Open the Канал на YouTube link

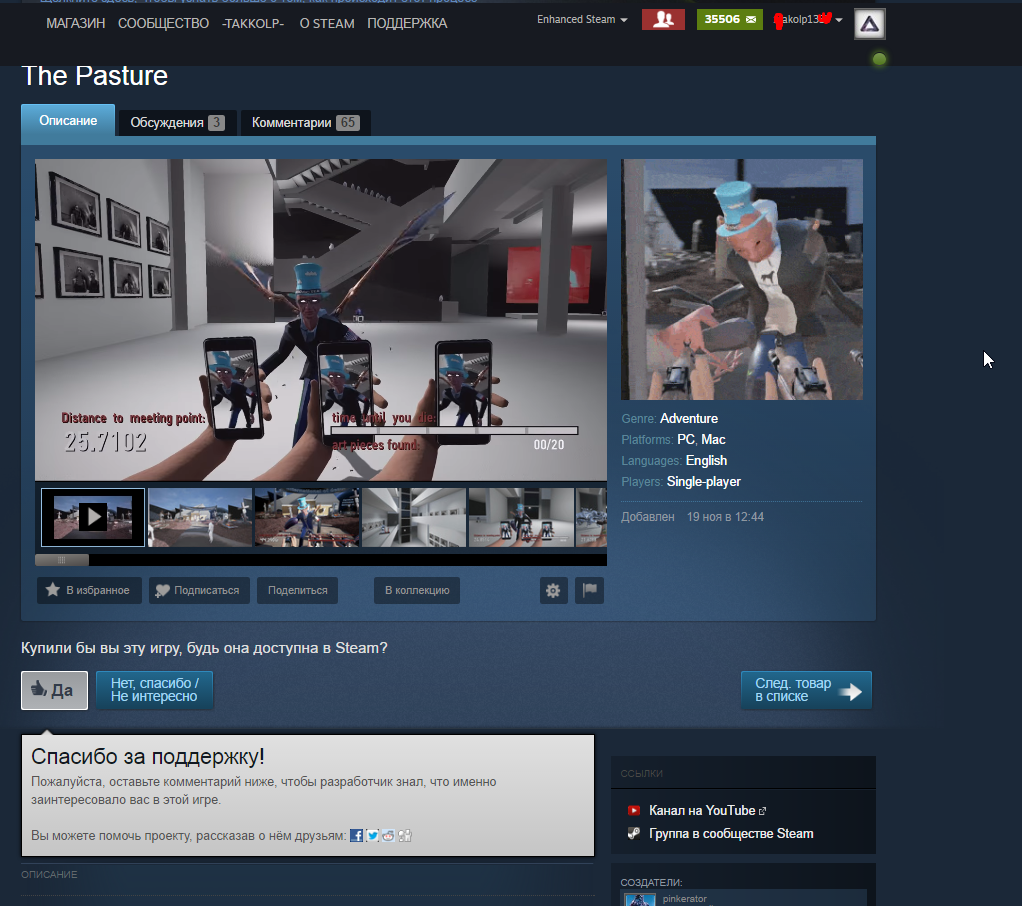coord(702,810)
